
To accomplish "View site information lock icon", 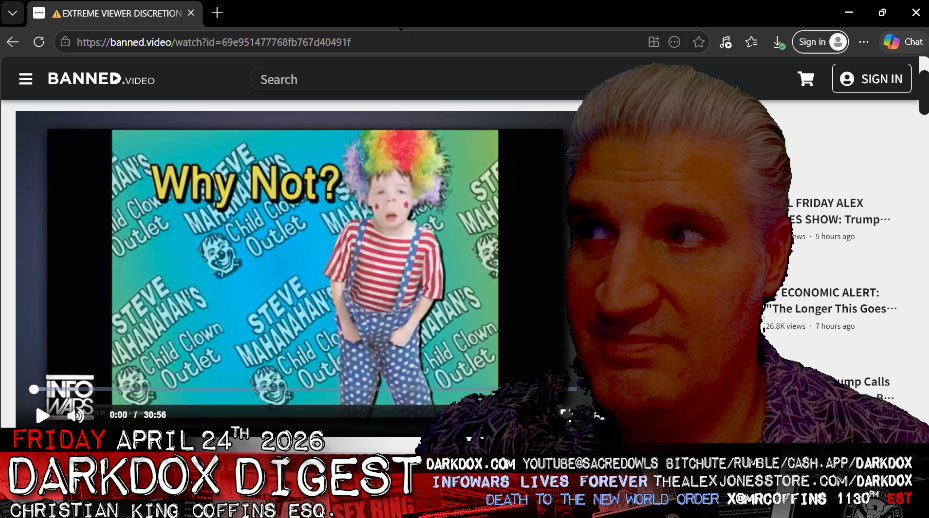I will pos(65,42).
